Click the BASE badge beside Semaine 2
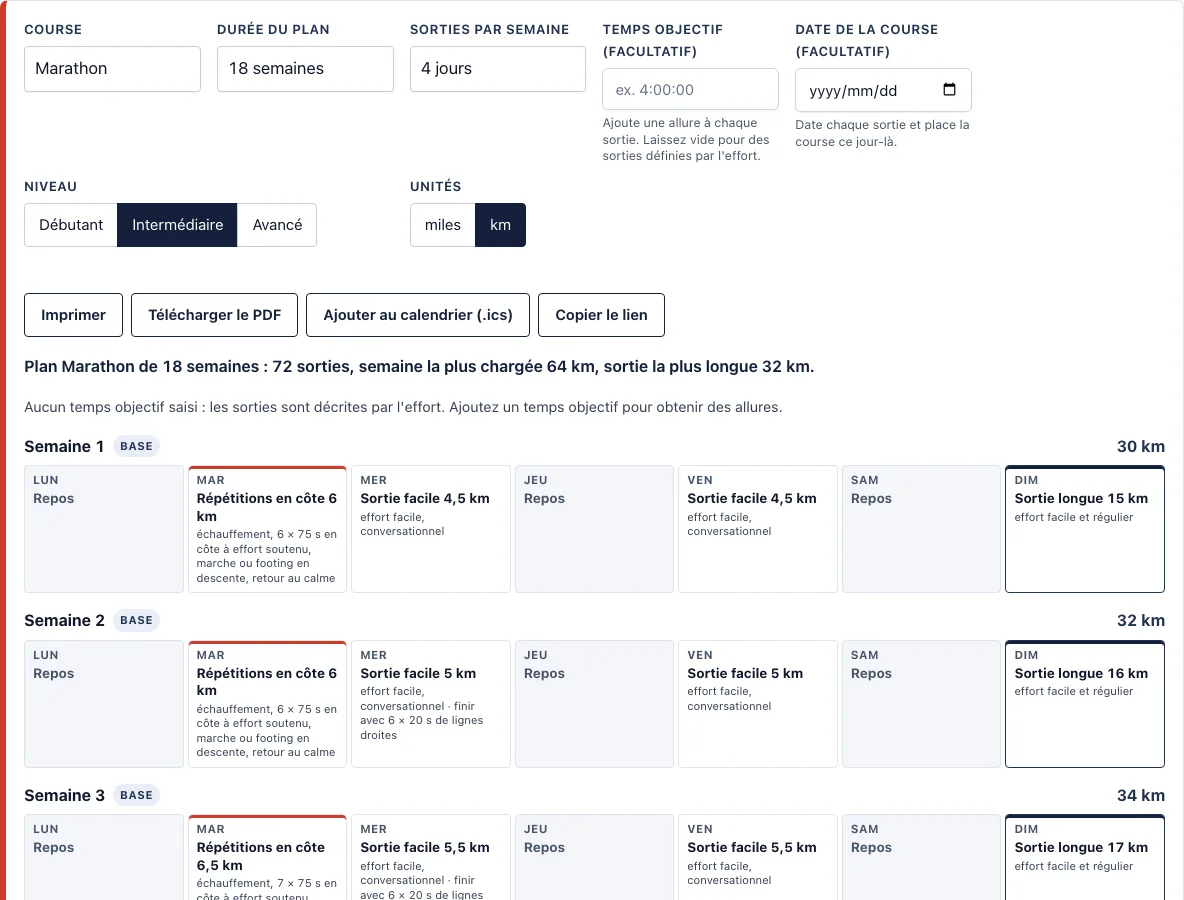 click(x=136, y=621)
